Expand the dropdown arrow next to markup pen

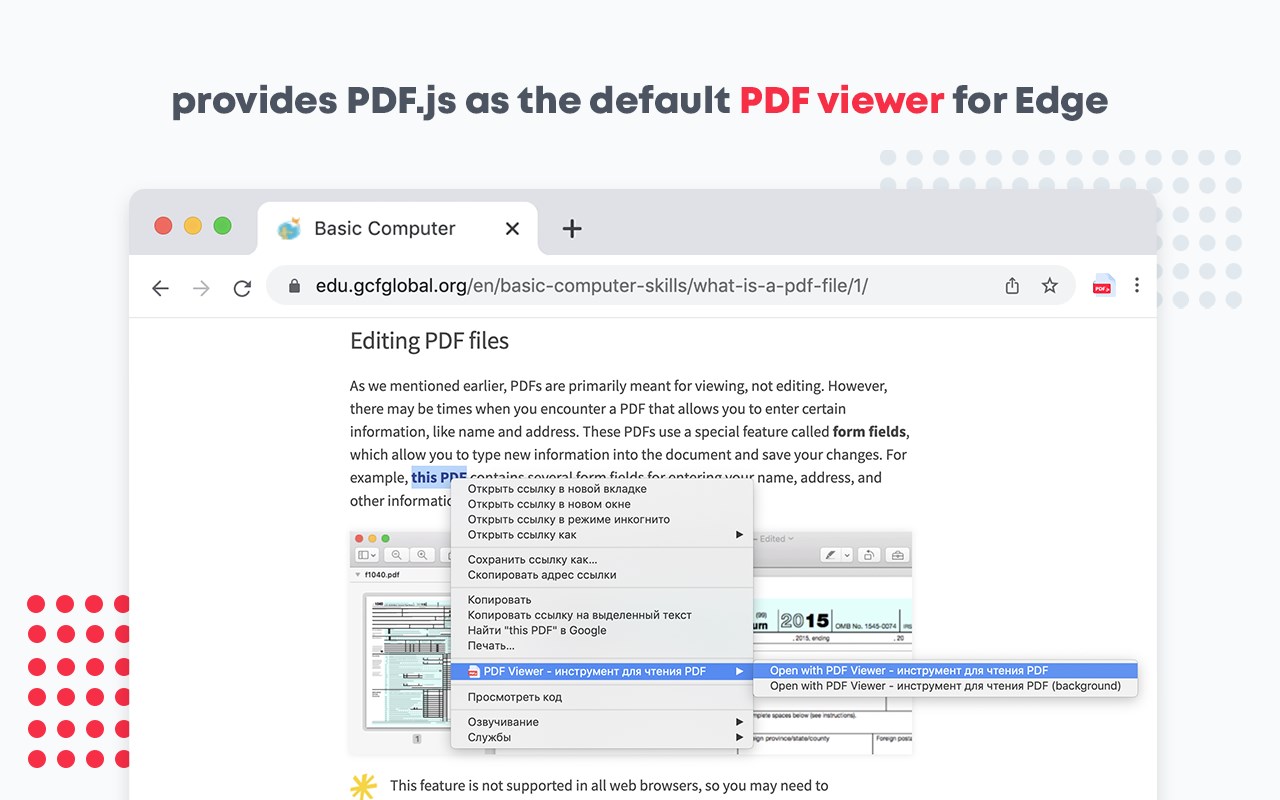(847, 555)
